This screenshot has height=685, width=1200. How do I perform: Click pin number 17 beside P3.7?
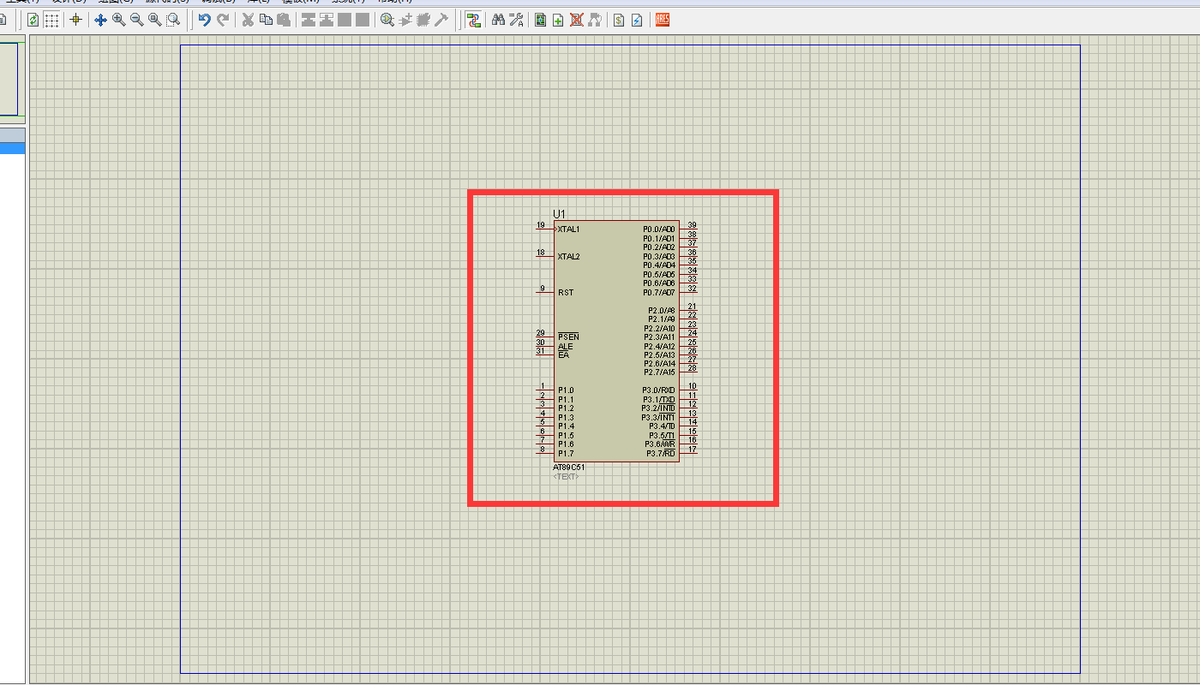(692, 450)
